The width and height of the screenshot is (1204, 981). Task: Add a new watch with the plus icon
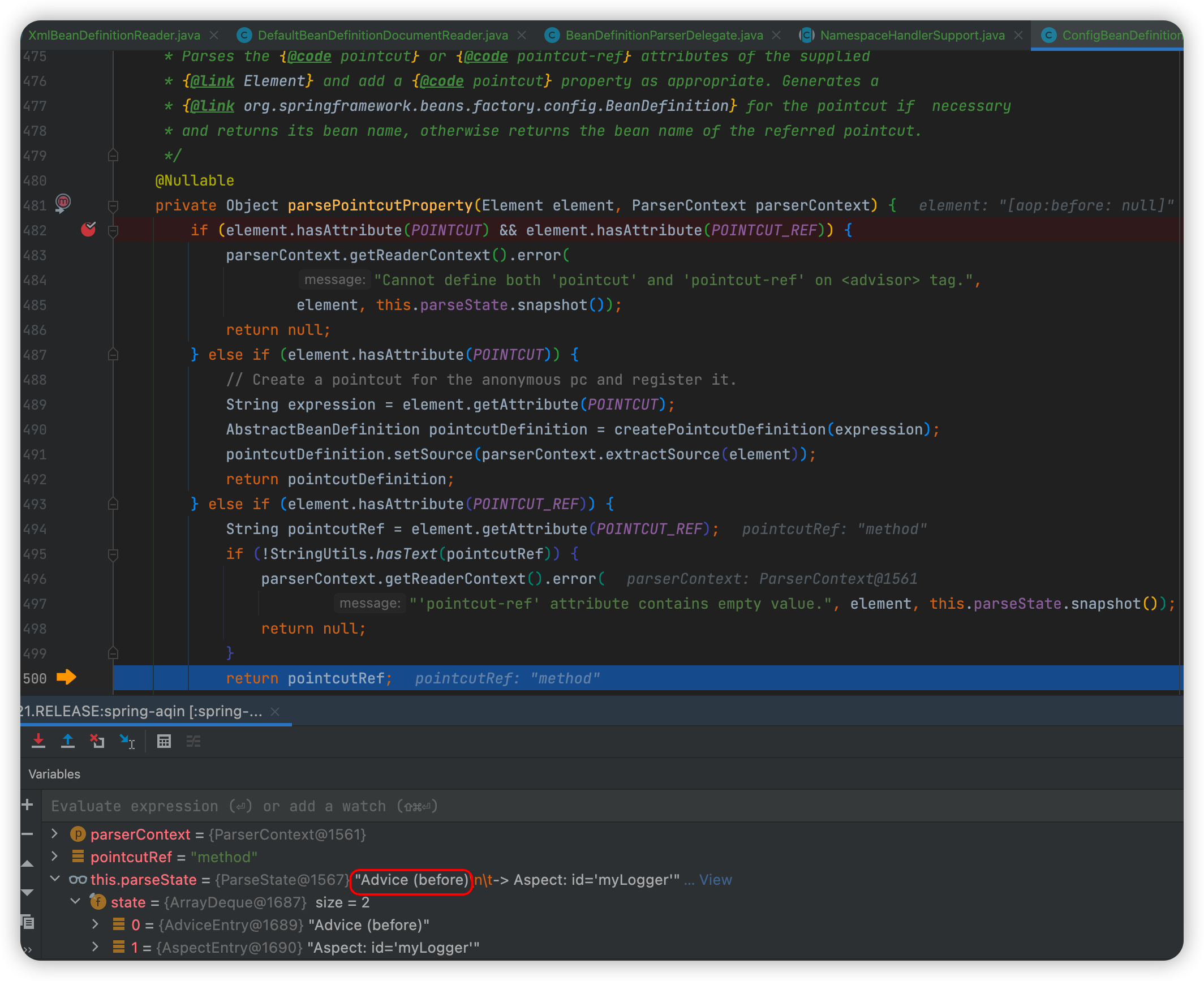coord(27,805)
